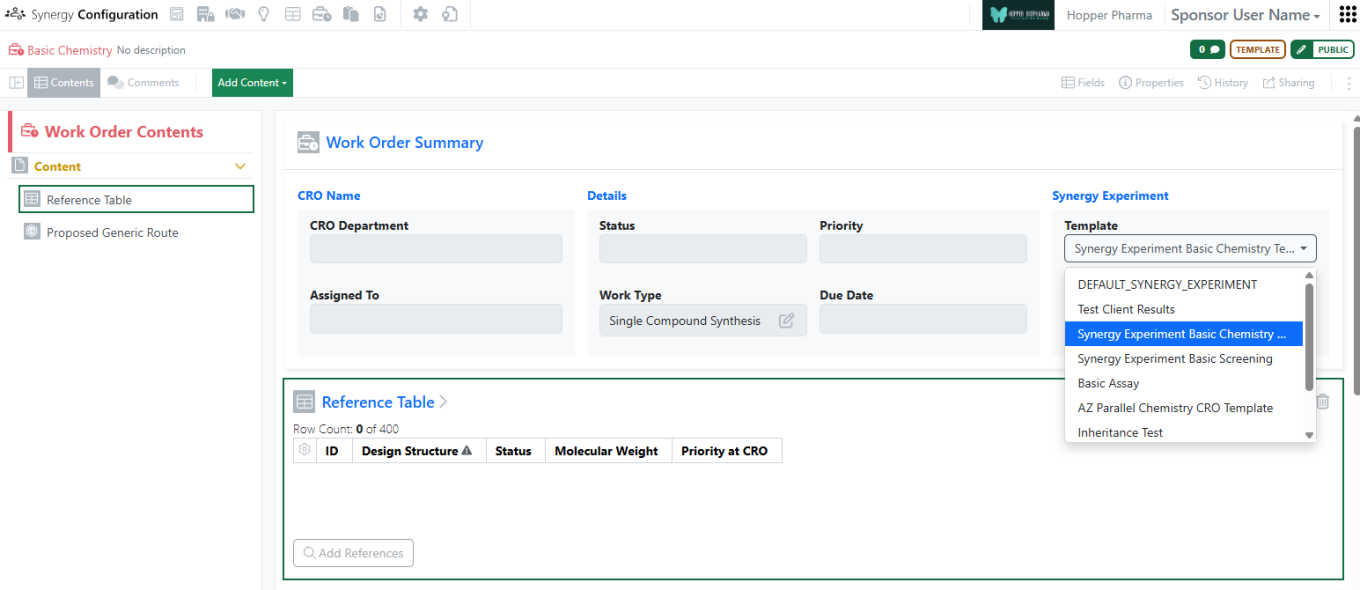Click the Proposed Generic Route item icon
The image size is (1360, 590).
point(32,232)
